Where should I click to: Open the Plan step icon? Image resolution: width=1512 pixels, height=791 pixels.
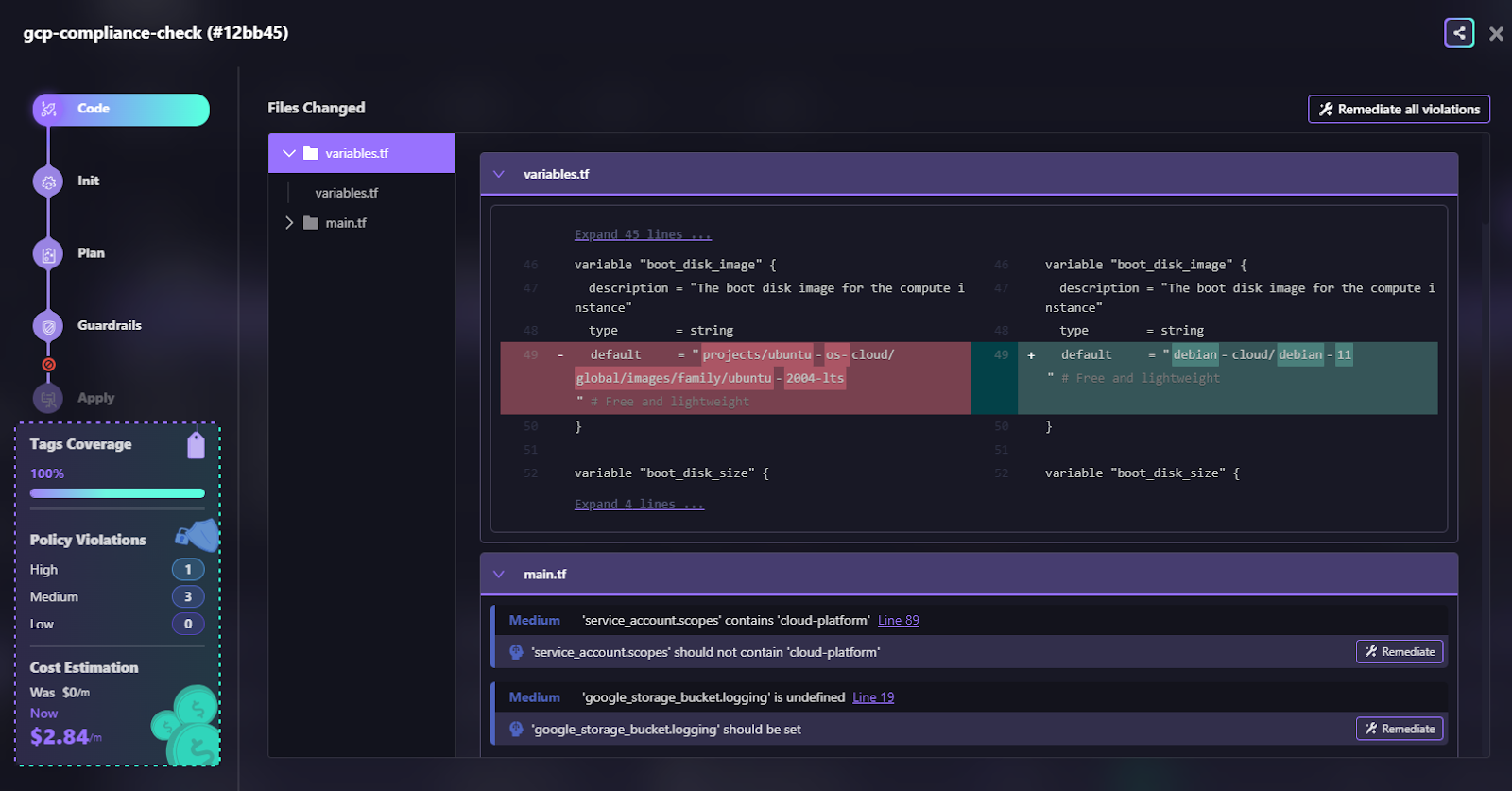48,254
